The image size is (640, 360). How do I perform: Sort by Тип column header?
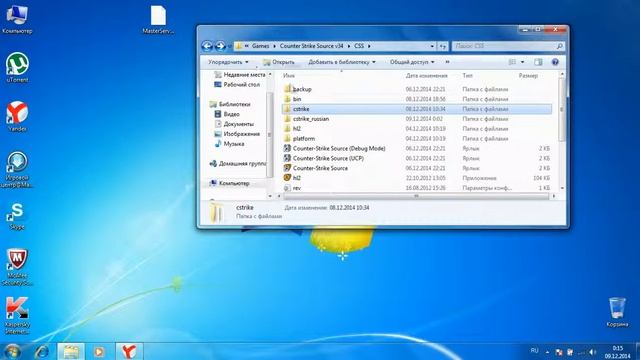467,76
